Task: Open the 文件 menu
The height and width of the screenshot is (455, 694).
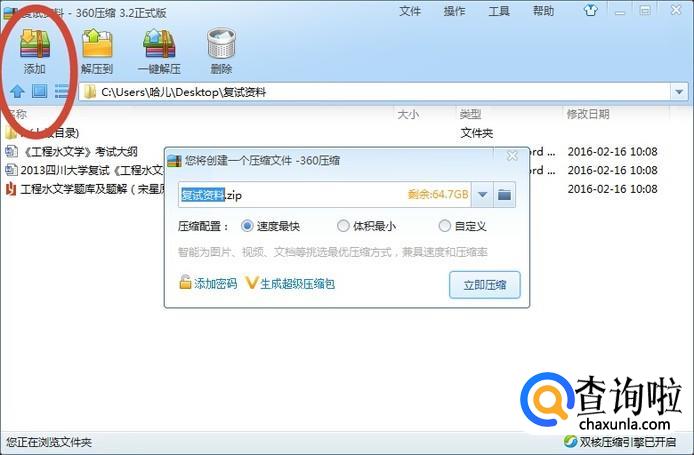Action: (x=410, y=11)
